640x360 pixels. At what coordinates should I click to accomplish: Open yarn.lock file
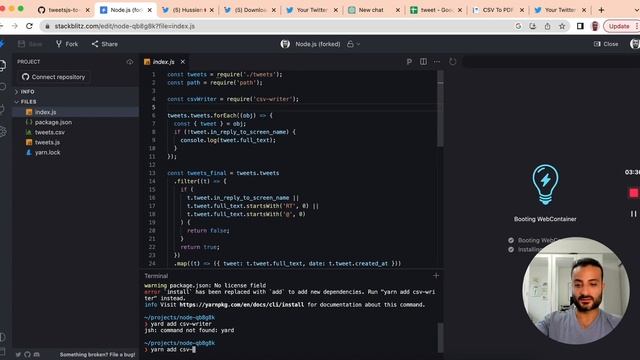tap(47, 152)
